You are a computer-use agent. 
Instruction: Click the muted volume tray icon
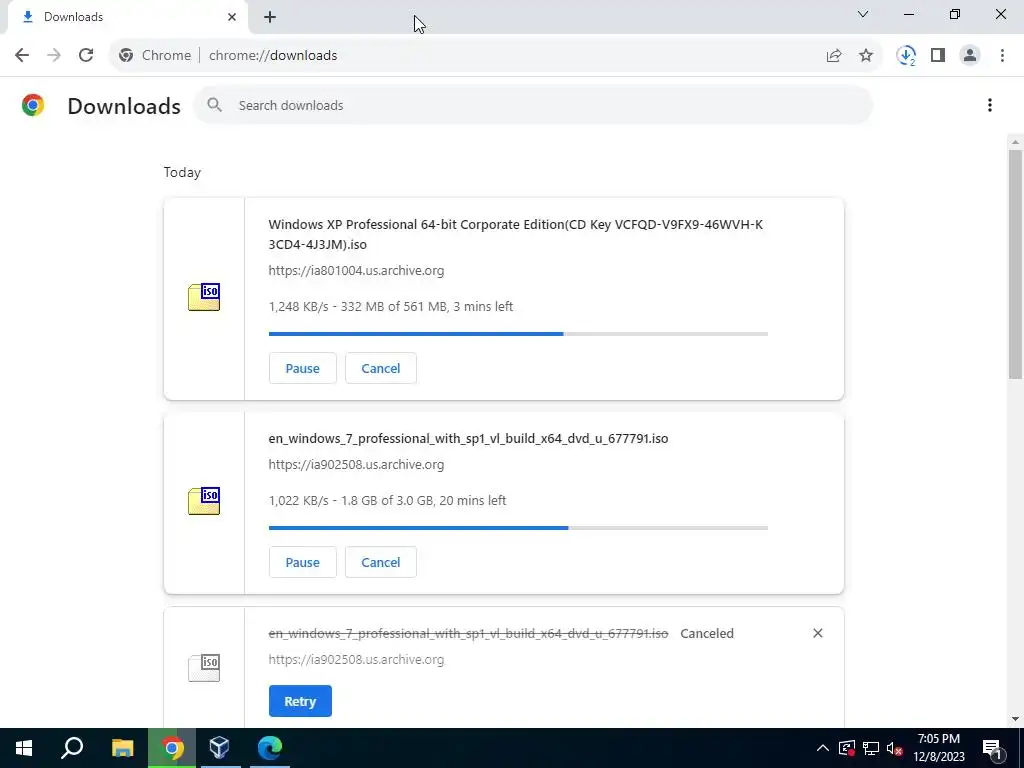894,748
